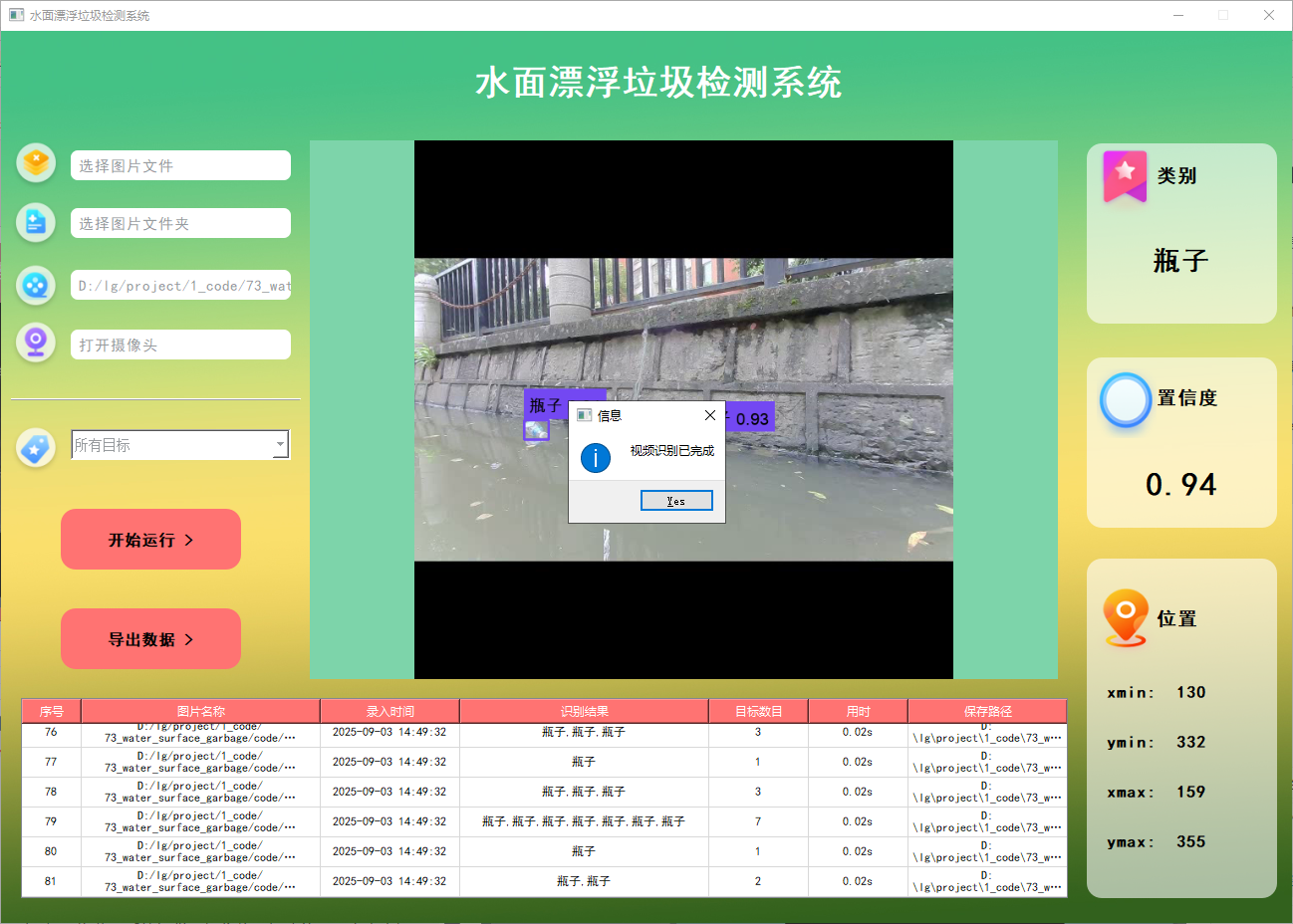Select row number 81 cell

click(51, 881)
